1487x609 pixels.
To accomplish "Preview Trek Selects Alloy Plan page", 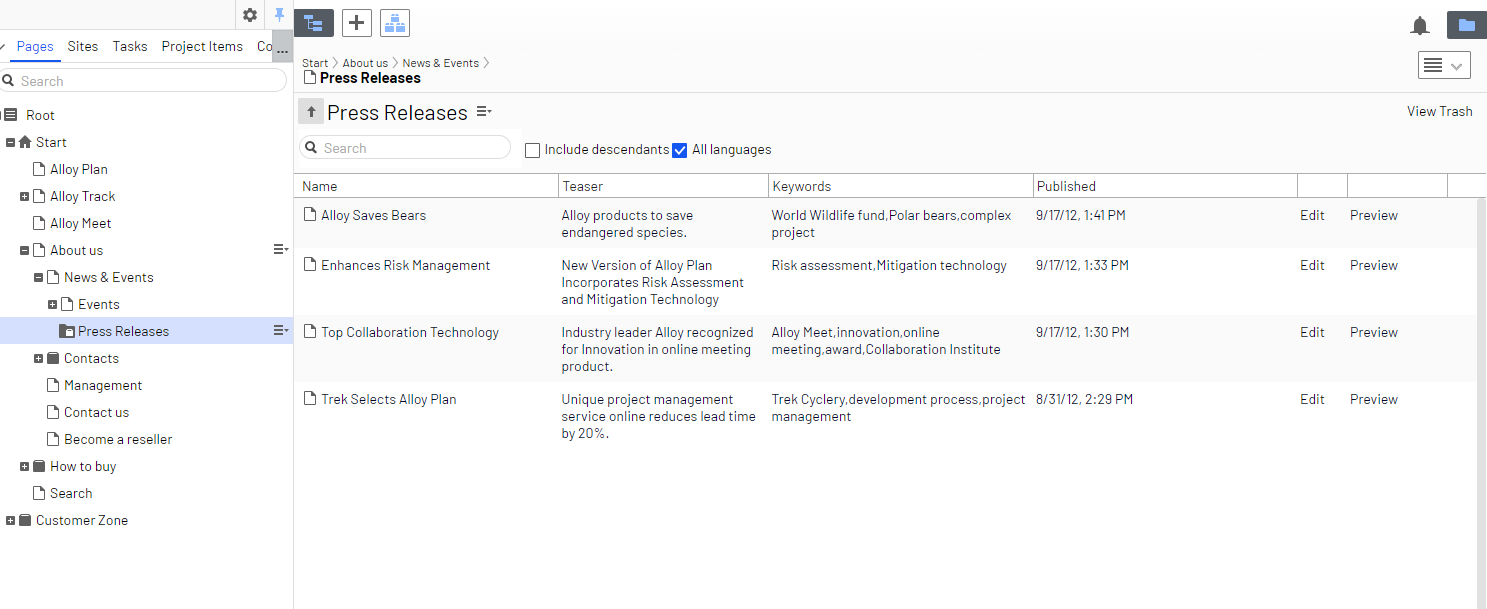I will click(1374, 399).
